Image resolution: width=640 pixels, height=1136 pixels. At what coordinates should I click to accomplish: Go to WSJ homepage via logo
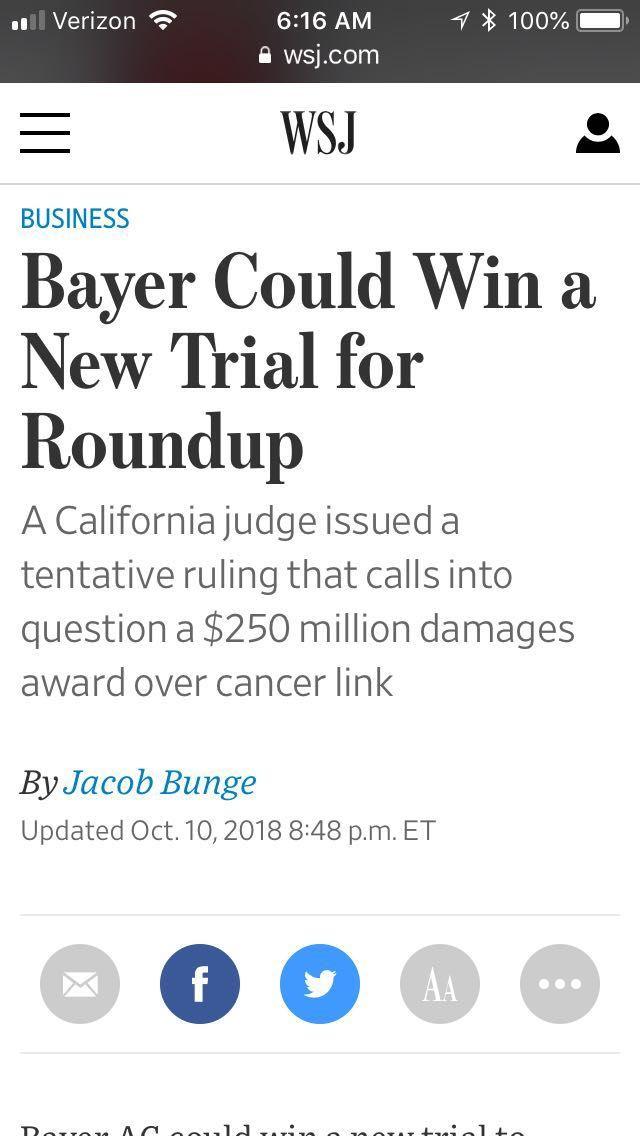click(319, 133)
